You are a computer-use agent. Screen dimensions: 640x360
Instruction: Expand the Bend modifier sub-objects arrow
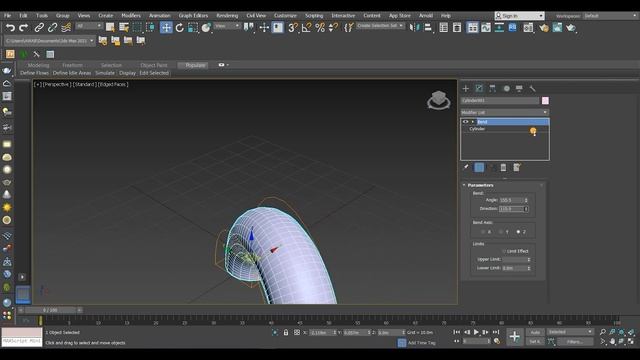pos(473,122)
